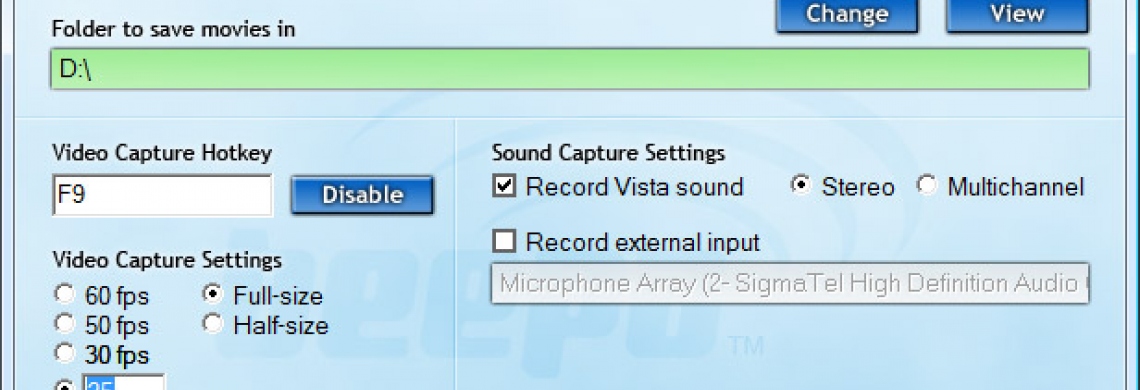The width and height of the screenshot is (1140, 390).
Task: Uncheck Record Vista sound checkbox
Action: pos(504,186)
